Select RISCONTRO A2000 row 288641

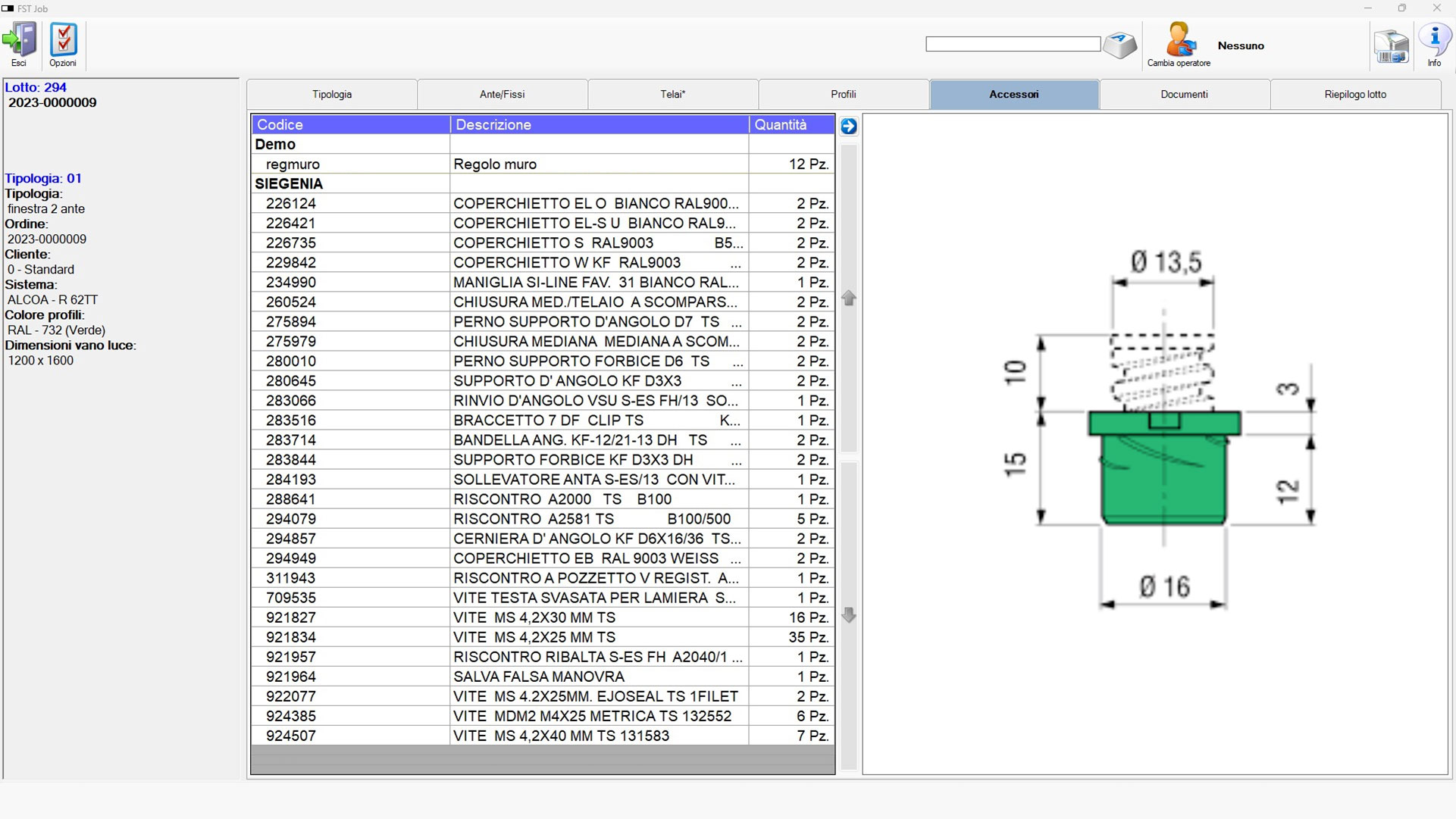pyautogui.click(x=543, y=499)
